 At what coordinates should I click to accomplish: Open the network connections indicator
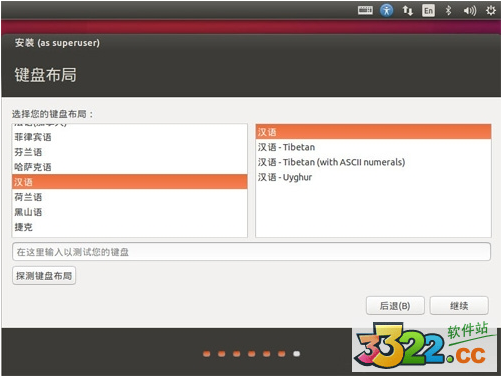coord(407,11)
